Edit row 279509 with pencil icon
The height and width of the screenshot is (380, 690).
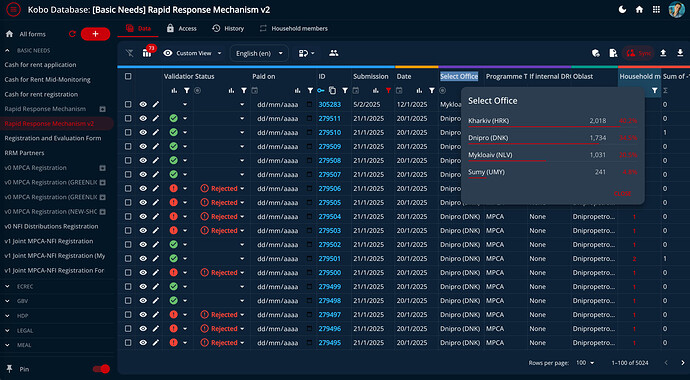(156, 146)
